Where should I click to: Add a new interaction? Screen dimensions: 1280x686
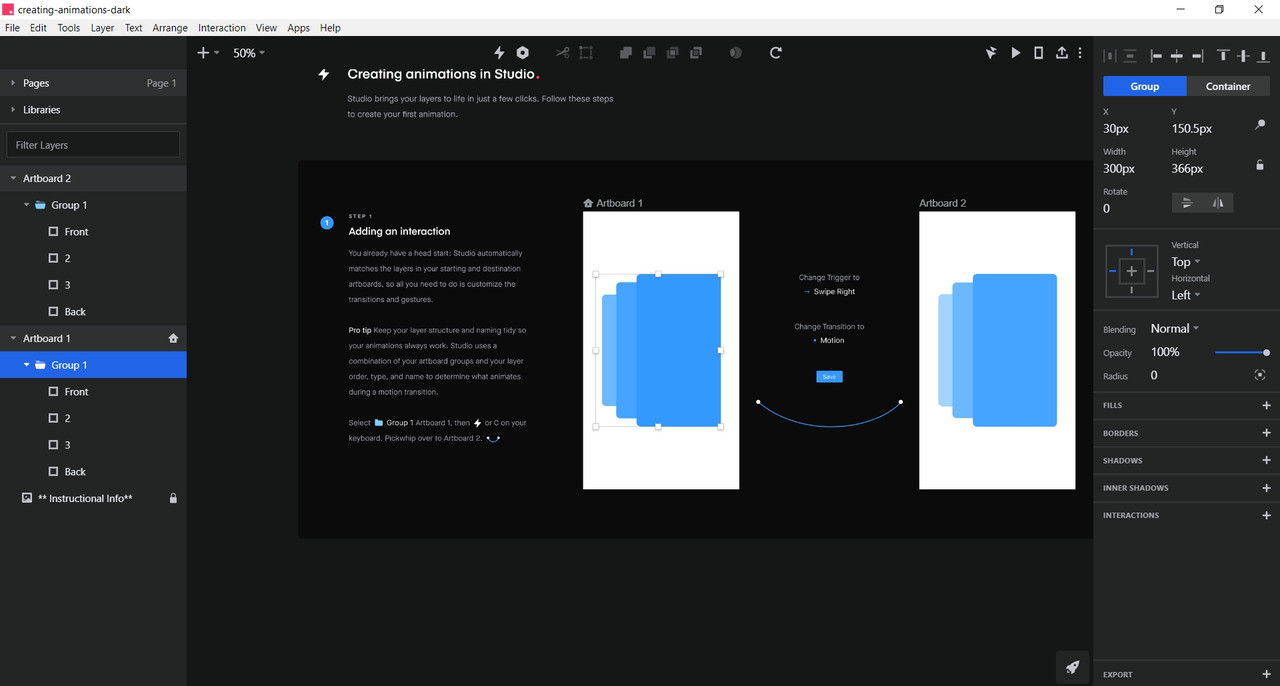tap(1266, 515)
